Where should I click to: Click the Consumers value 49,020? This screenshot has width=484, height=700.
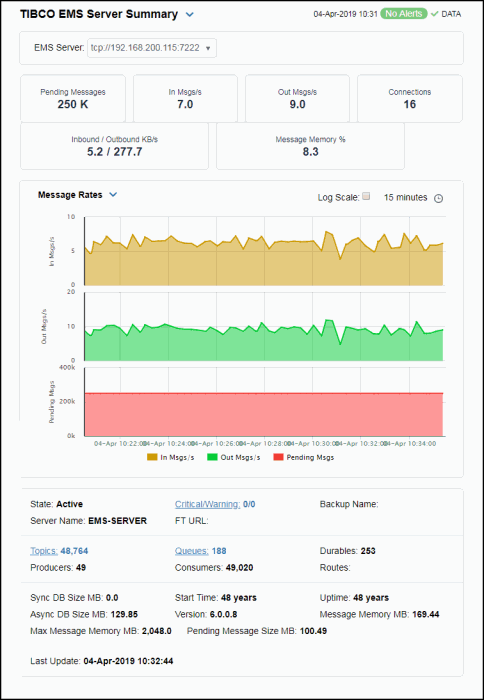pos(238,568)
